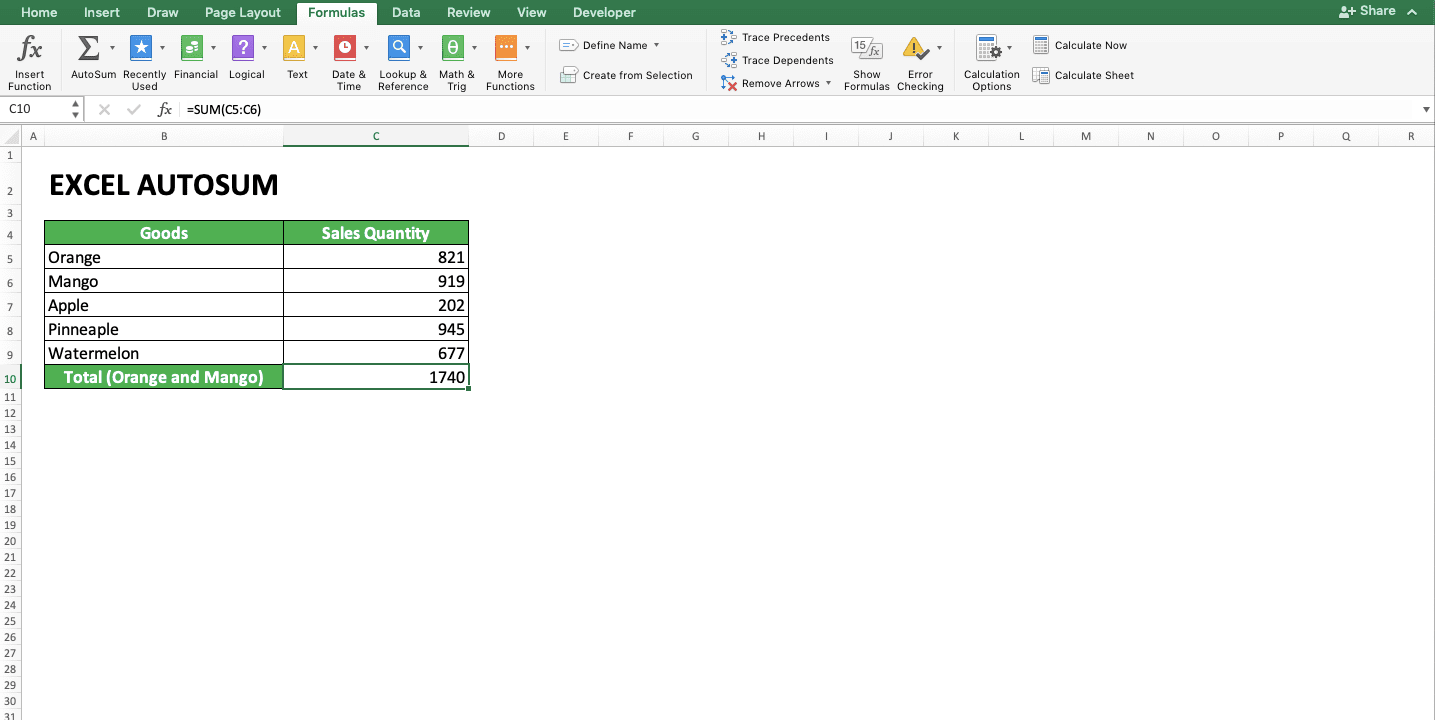The width and height of the screenshot is (1435, 720).
Task: Open the Logical functions icon
Action: click(243, 48)
